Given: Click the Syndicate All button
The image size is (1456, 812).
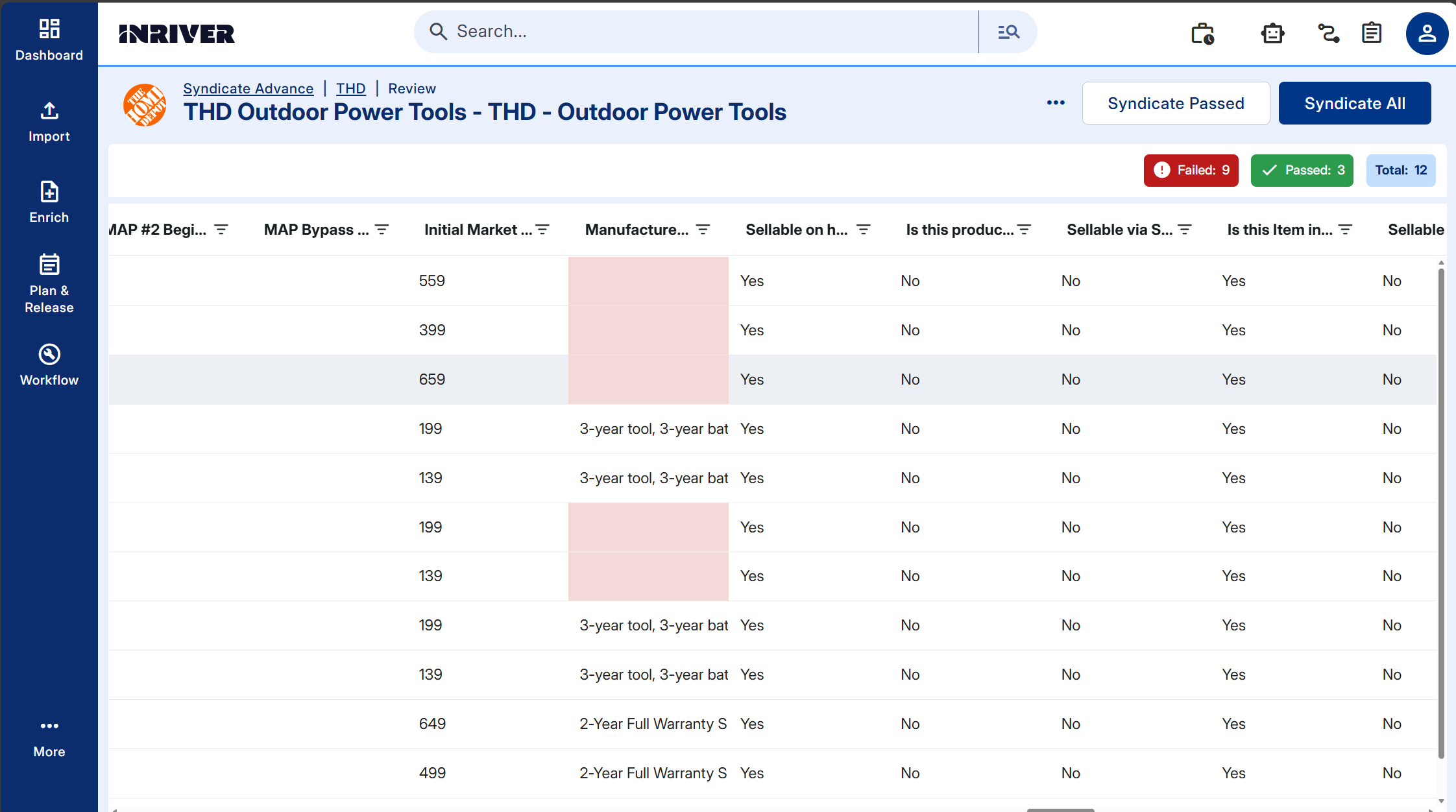Looking at the screenshot, I should click(1355, 103).
